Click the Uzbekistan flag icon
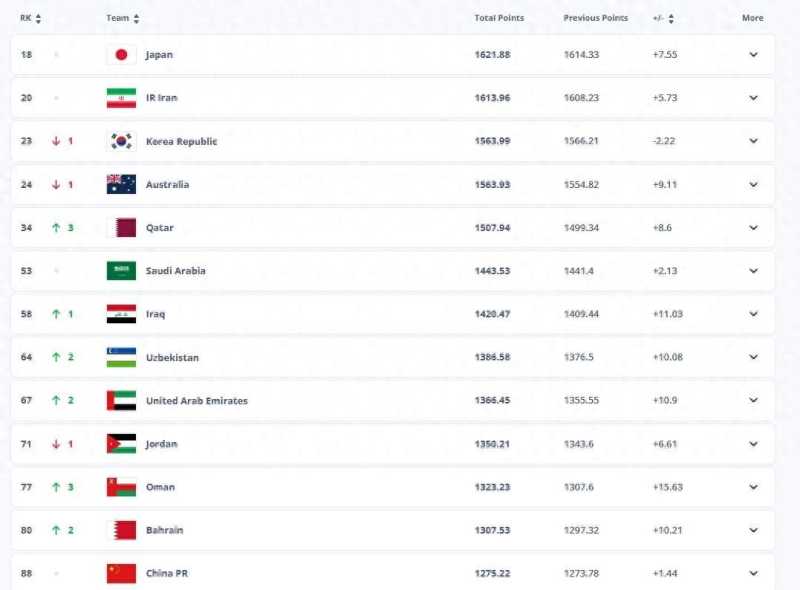This screenshot has width=800, height=590. tap(121, 357)
